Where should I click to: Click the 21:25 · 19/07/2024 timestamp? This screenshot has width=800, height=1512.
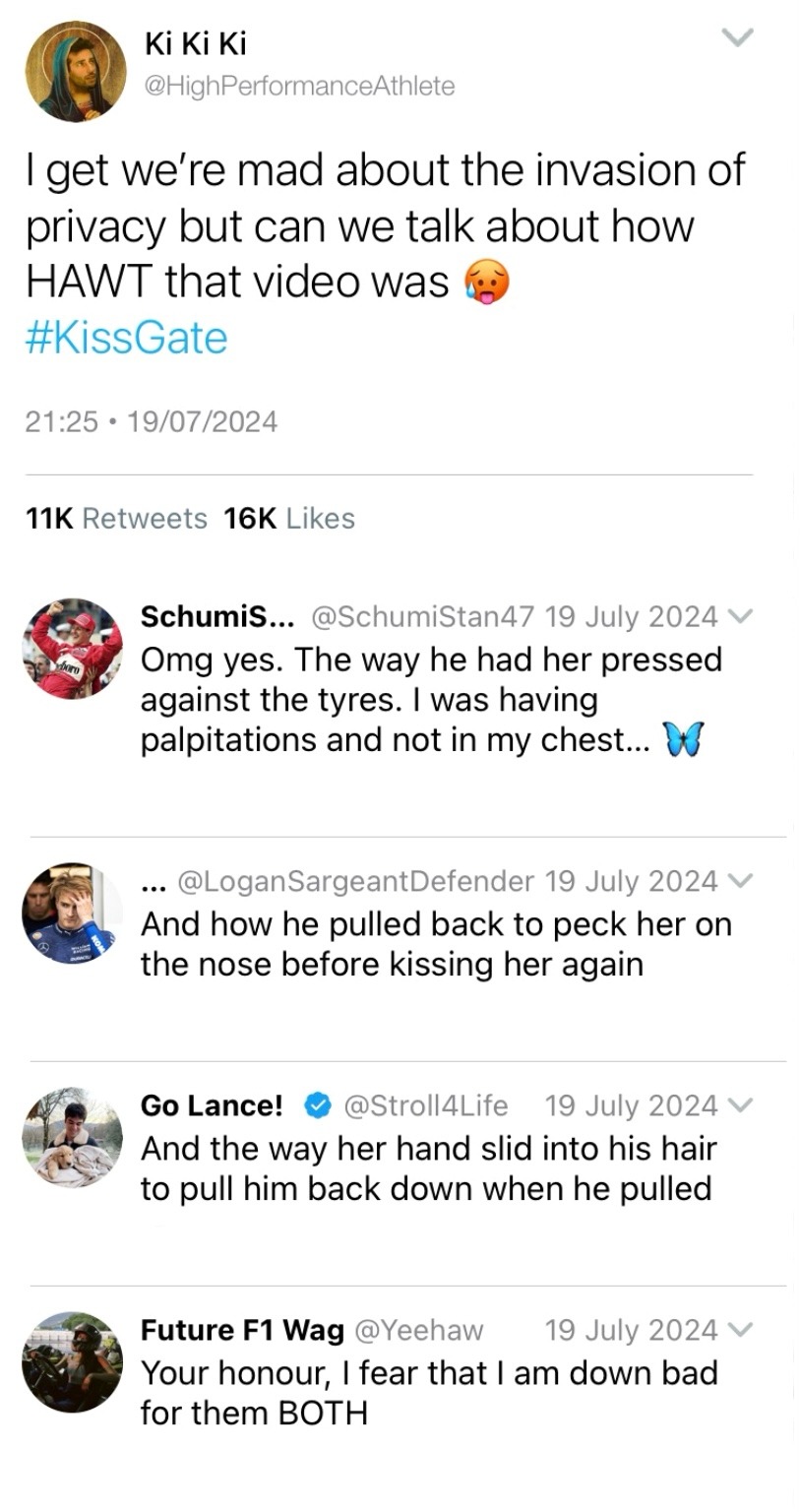[x=151, y=422]
